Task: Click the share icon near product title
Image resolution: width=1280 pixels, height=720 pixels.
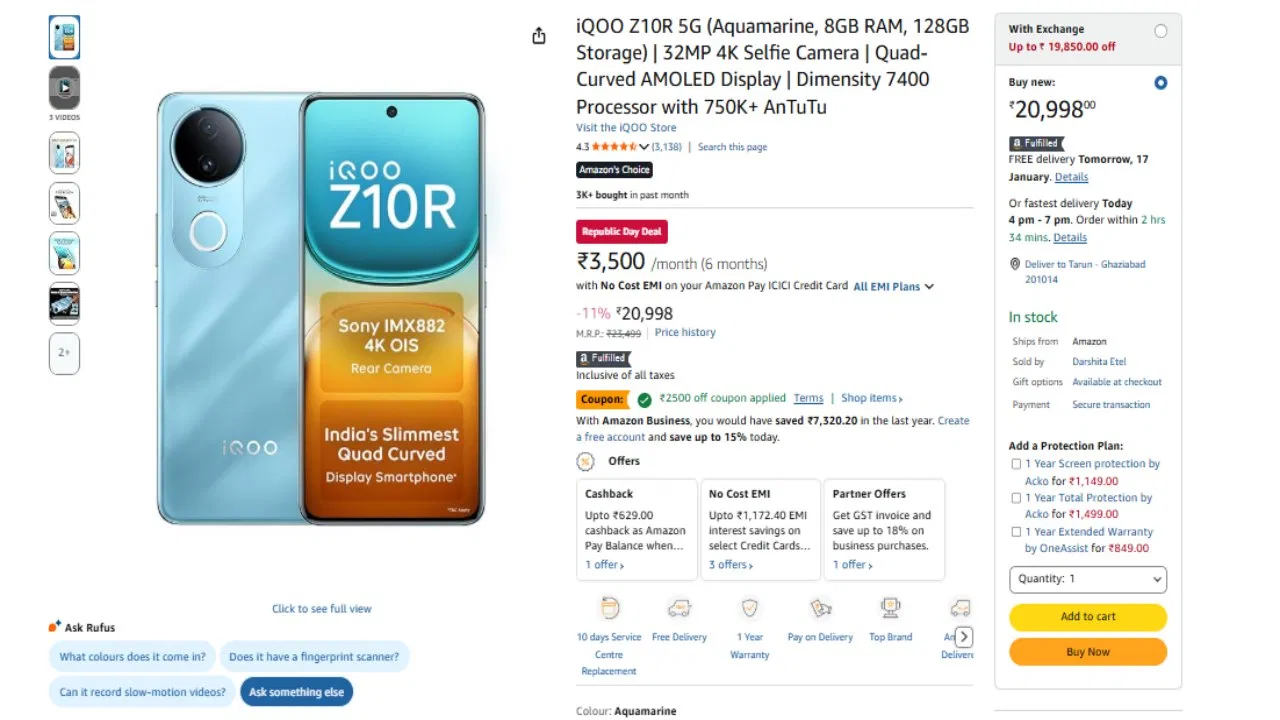Action: [x=538, y=34]
